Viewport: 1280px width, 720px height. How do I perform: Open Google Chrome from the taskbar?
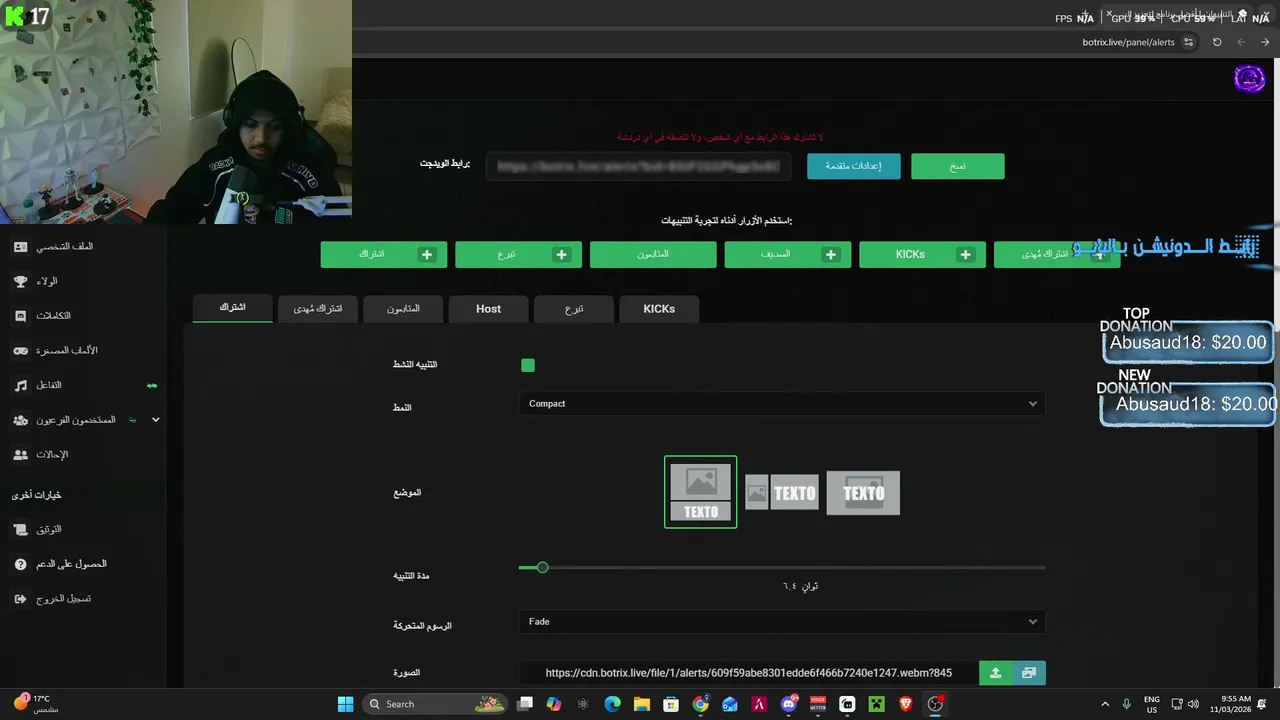(x=700, y=704)
